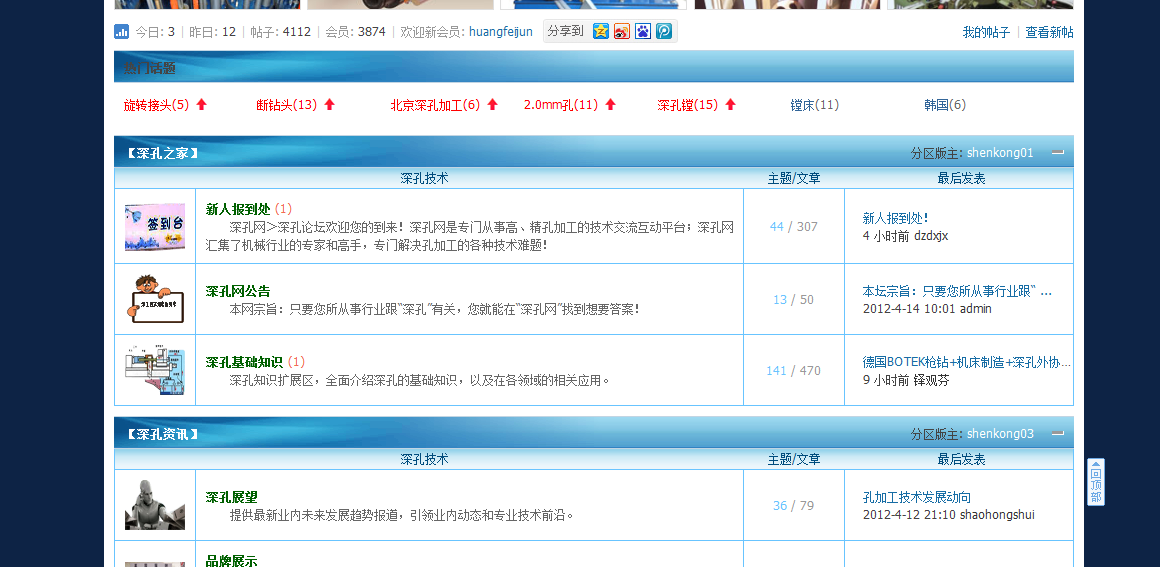Open moderator shenkong03's profile

click(x=1000, y=434)
